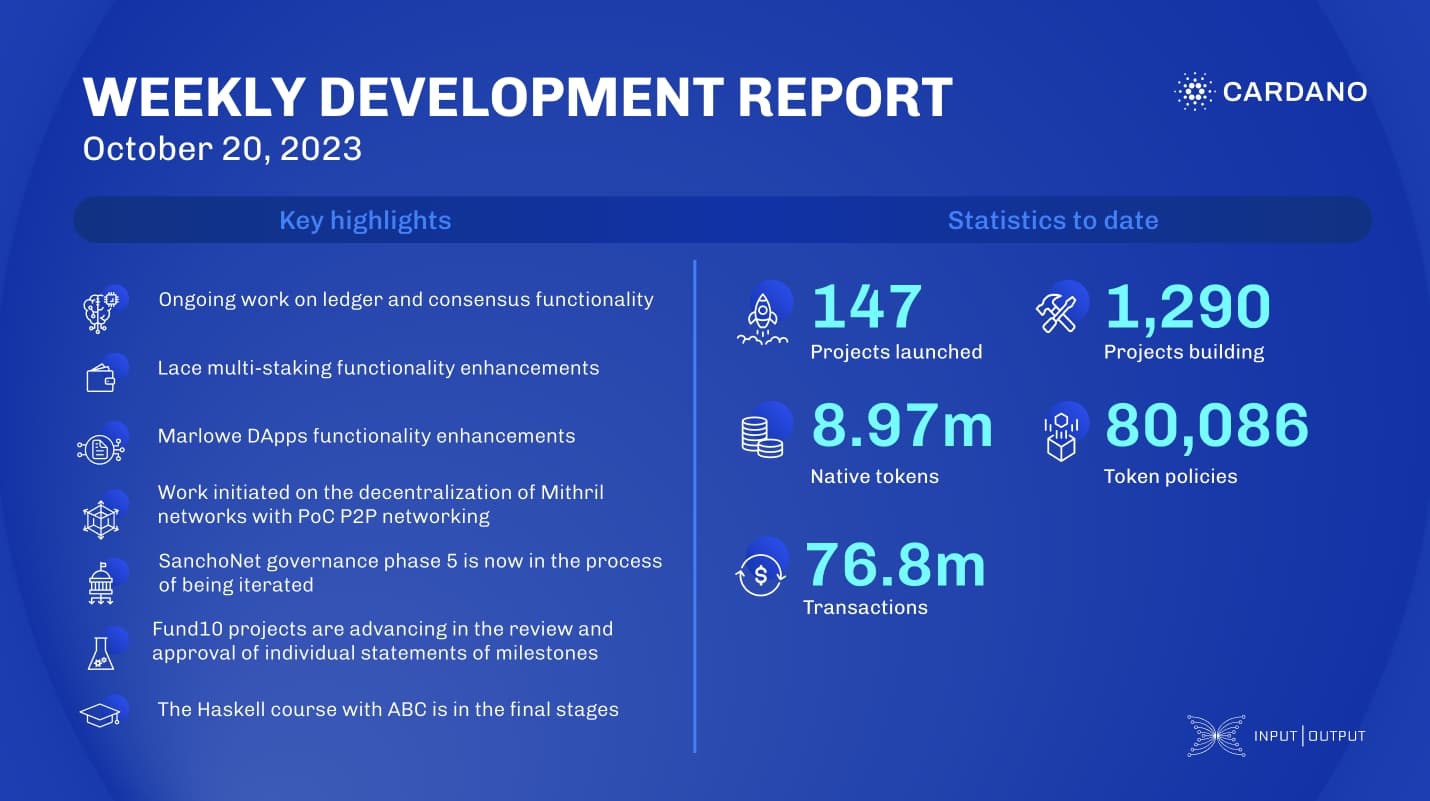
Task: Click the date October 20, 2023
Action: [x=222, y=149]
